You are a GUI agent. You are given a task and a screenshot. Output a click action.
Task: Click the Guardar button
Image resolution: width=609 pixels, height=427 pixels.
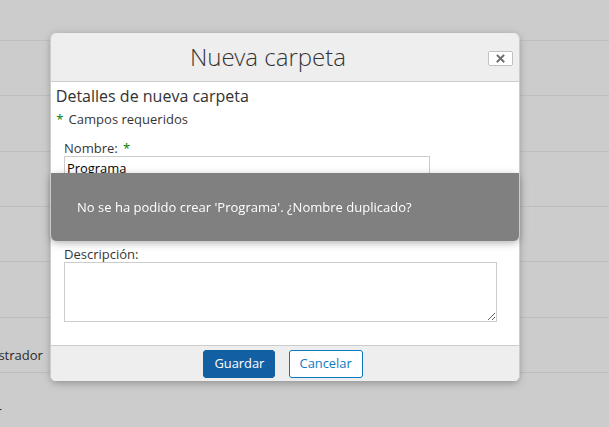coord(238,364)
